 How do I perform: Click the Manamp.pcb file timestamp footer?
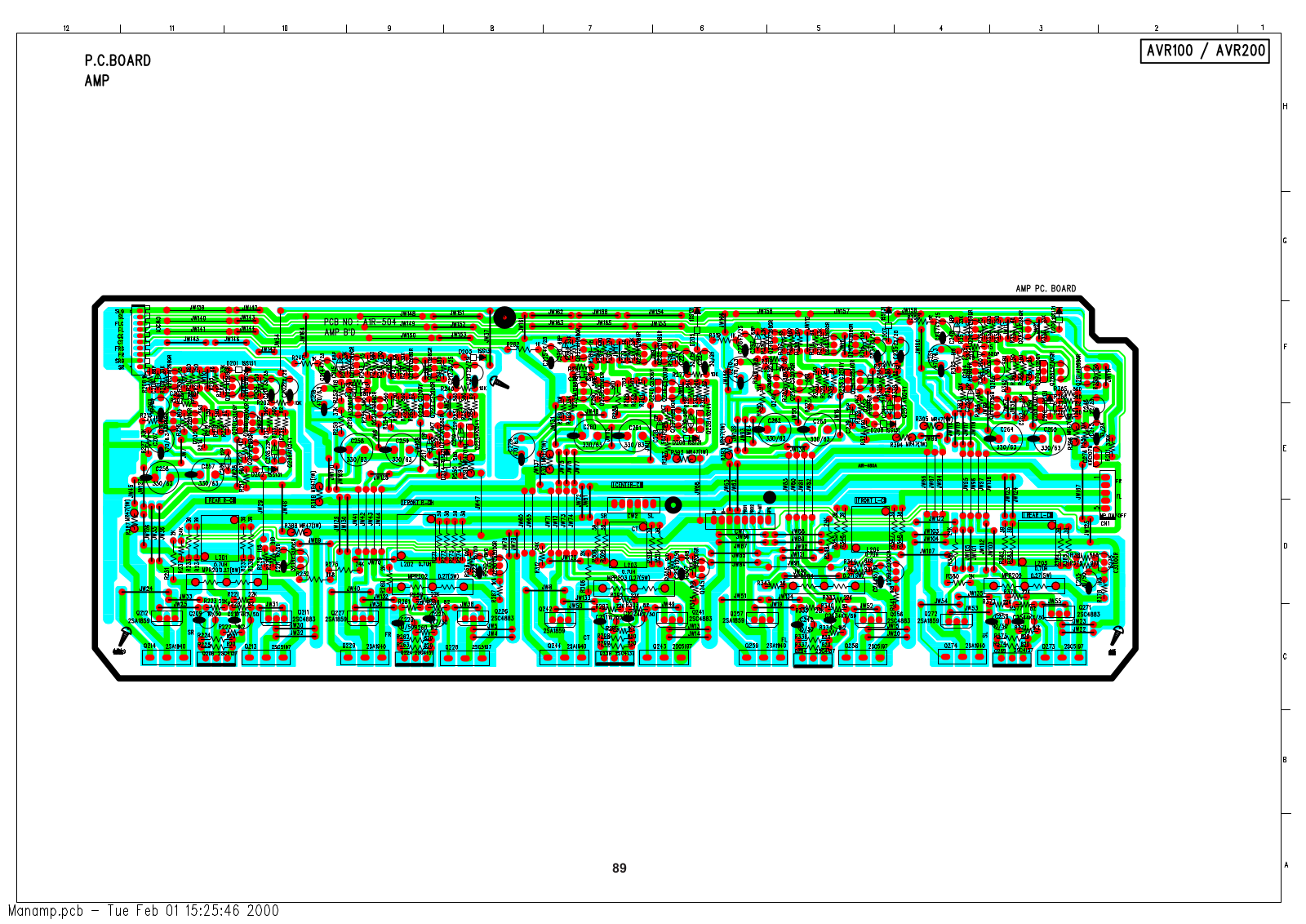click(144, 910)
